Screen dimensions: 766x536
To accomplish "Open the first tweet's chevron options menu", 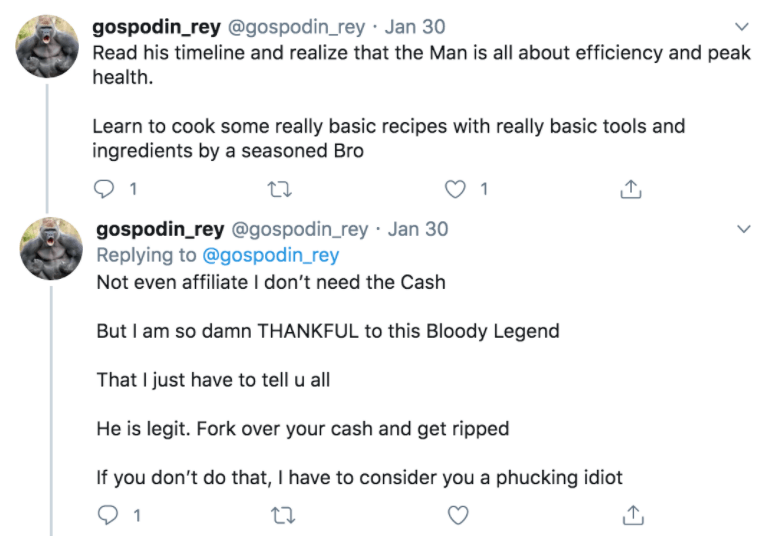I will [x=742, y=26].
